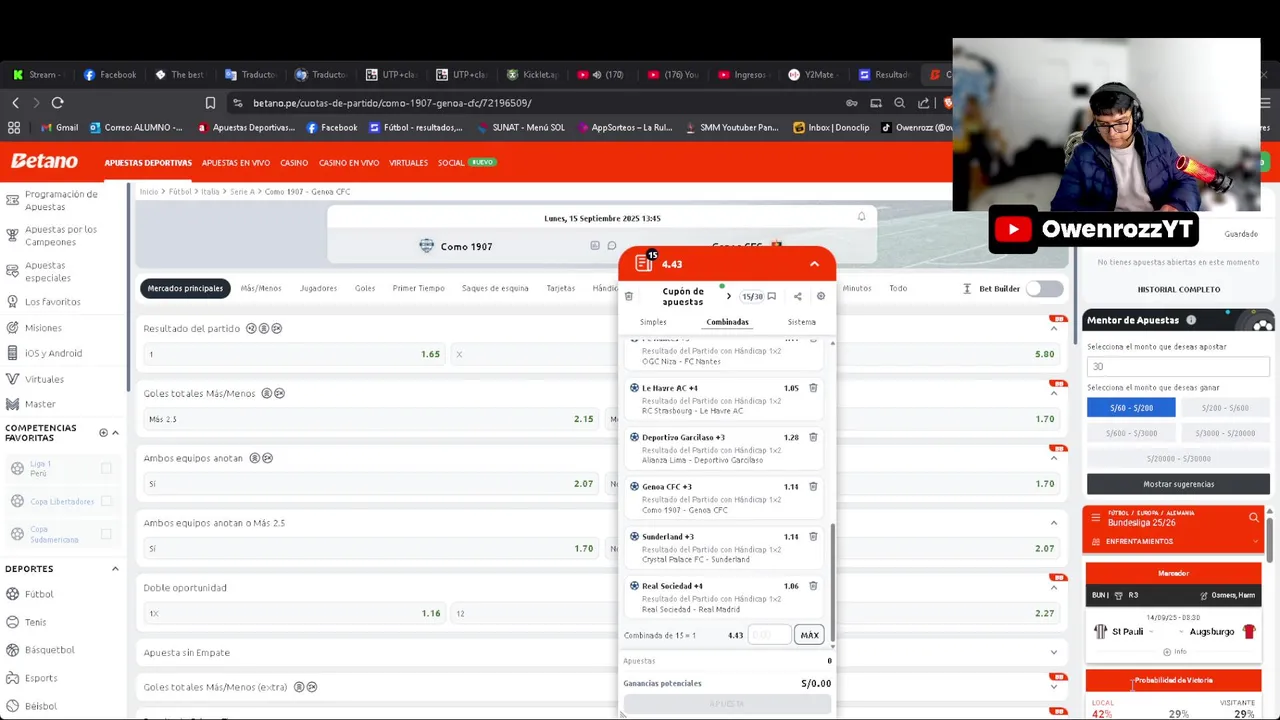Collapse Ambos equipos anotan o Más 2.5
This screenshot has width=1280, height=720.
(1053, 523)
